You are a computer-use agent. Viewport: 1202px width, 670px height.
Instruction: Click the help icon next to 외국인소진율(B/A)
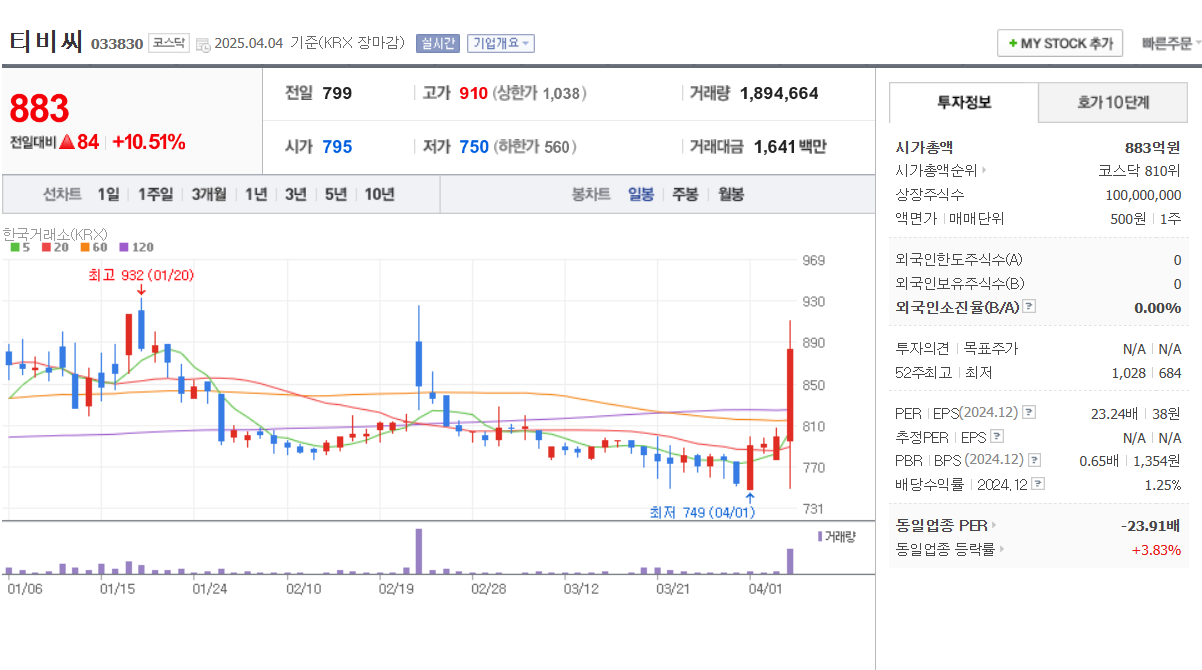(1029, 307)
